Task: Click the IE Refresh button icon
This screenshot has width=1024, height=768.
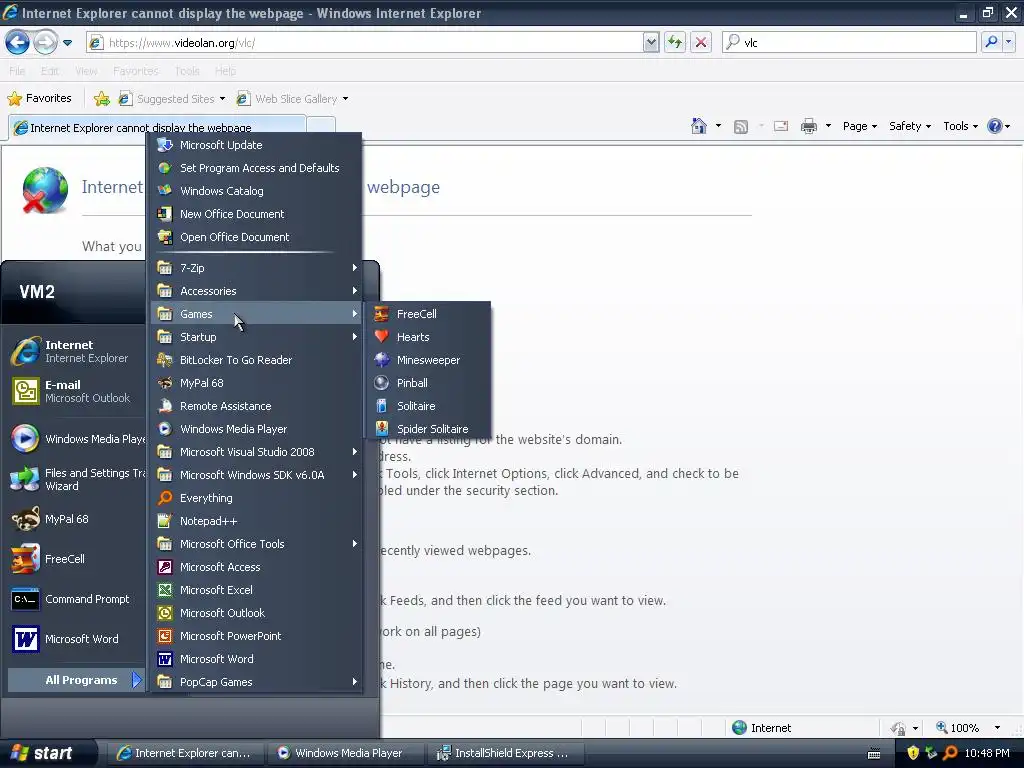Action: pos(675,42)
